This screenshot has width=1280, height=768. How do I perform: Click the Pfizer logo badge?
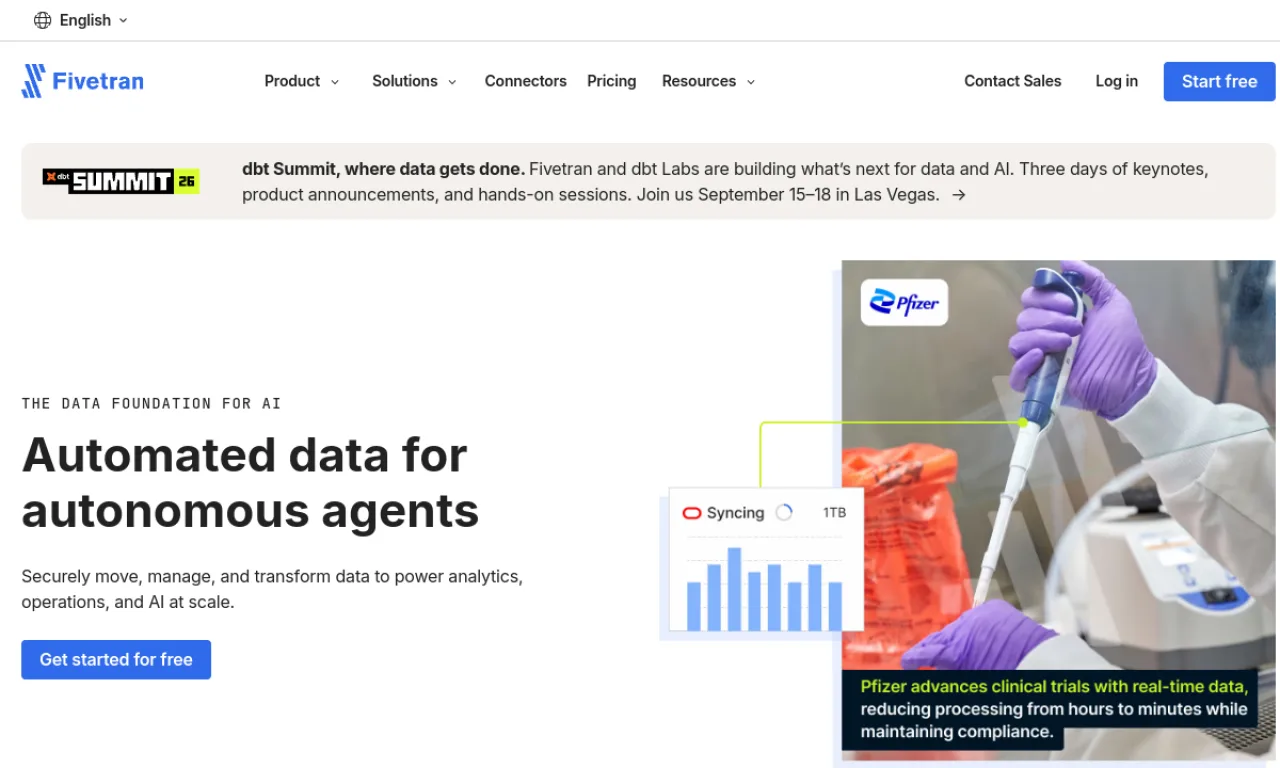[x=904, y=302]
